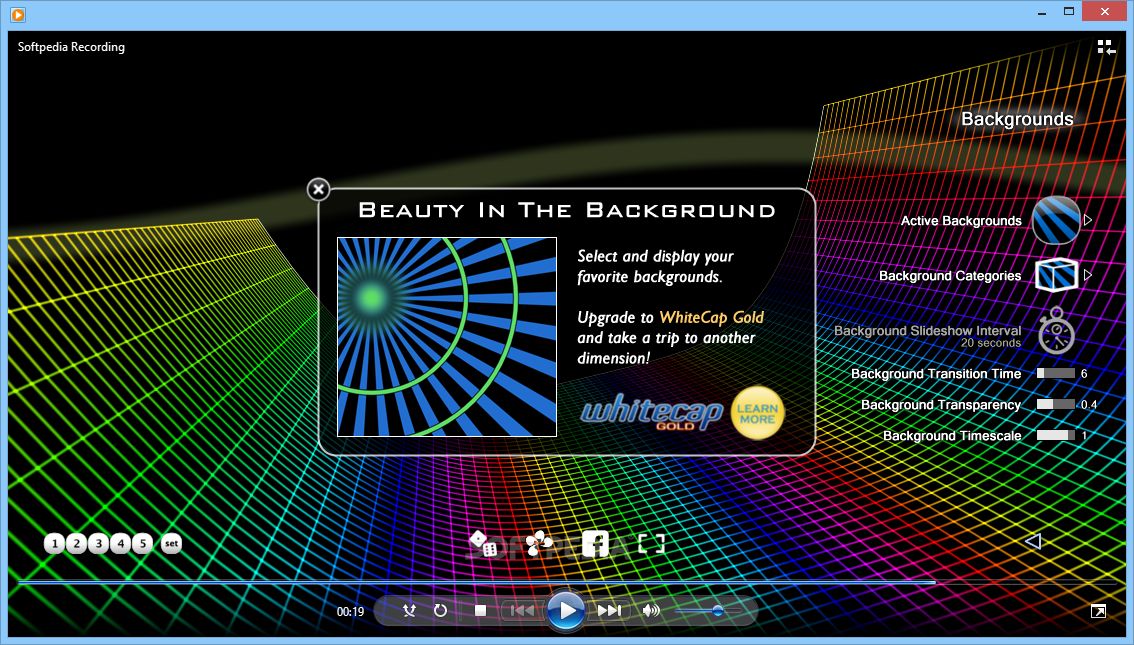Click the volume slider

pos(709,611)
